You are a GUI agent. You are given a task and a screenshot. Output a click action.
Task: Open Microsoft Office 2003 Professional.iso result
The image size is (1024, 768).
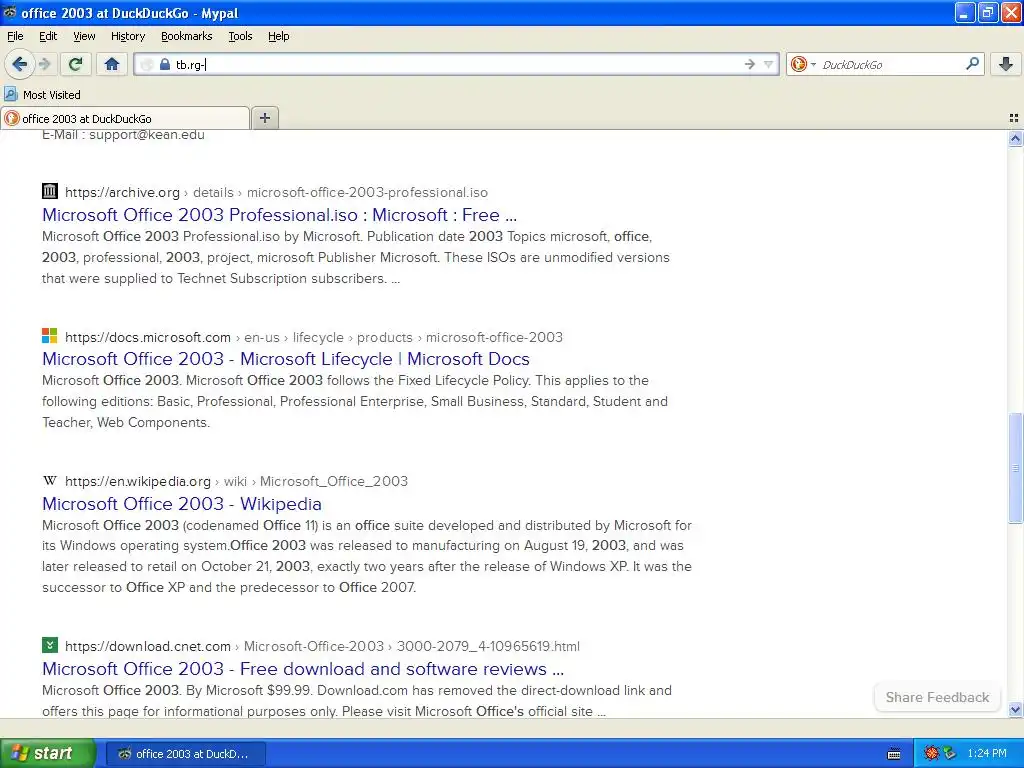click(x=280, y=214)
